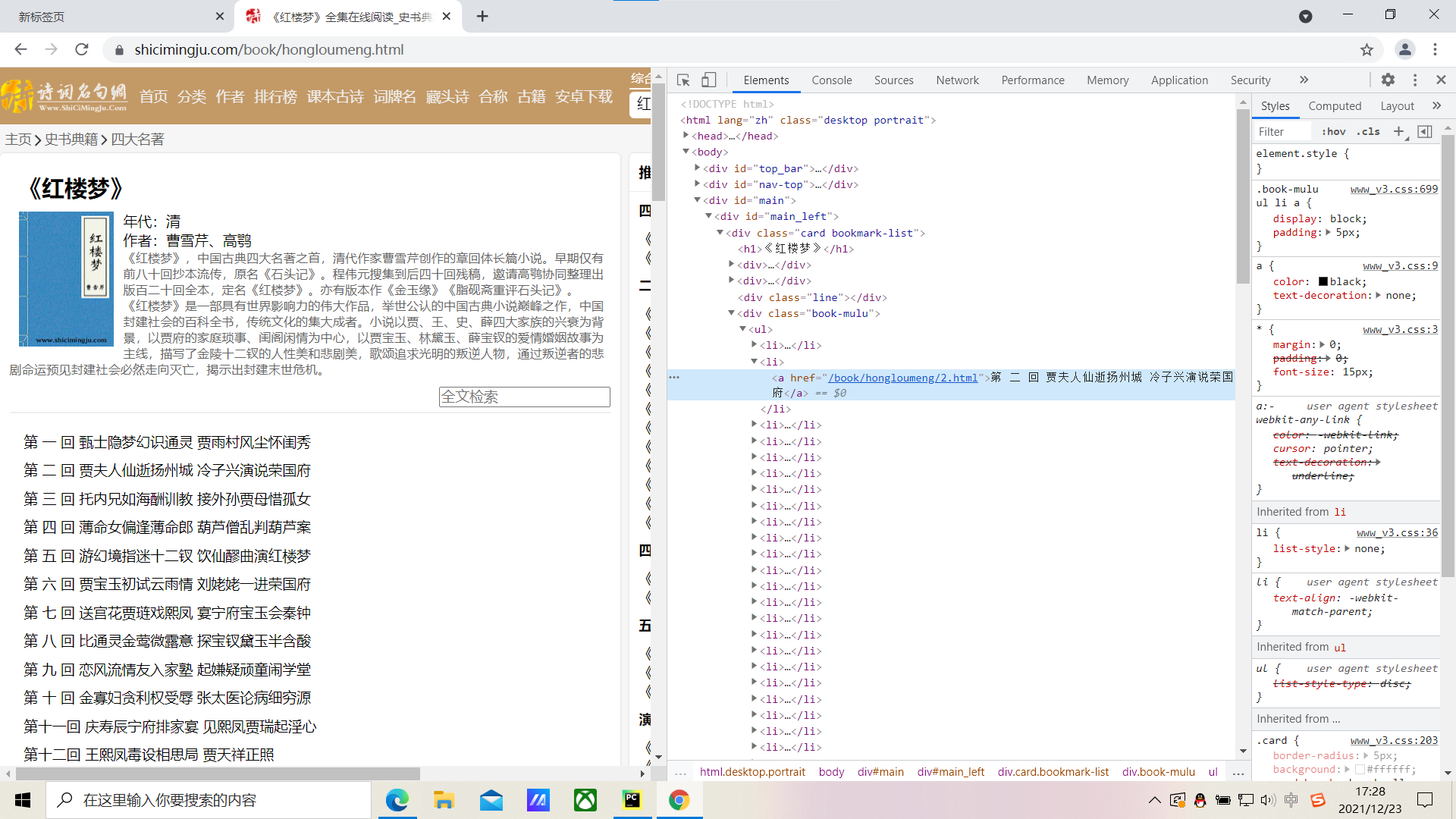Open PyCharm from the taskbar

[632, 800]
